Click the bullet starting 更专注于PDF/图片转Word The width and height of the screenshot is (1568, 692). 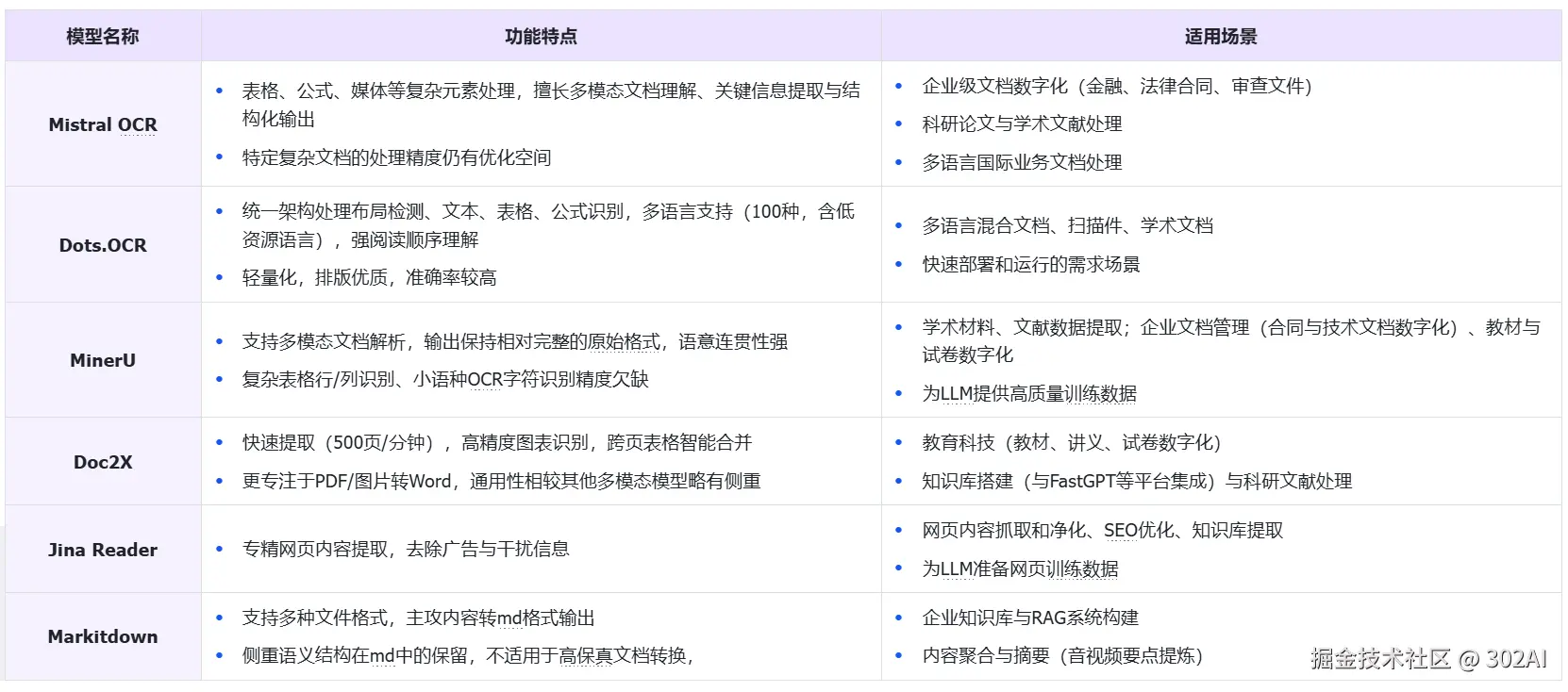click(x=501, y=481)
